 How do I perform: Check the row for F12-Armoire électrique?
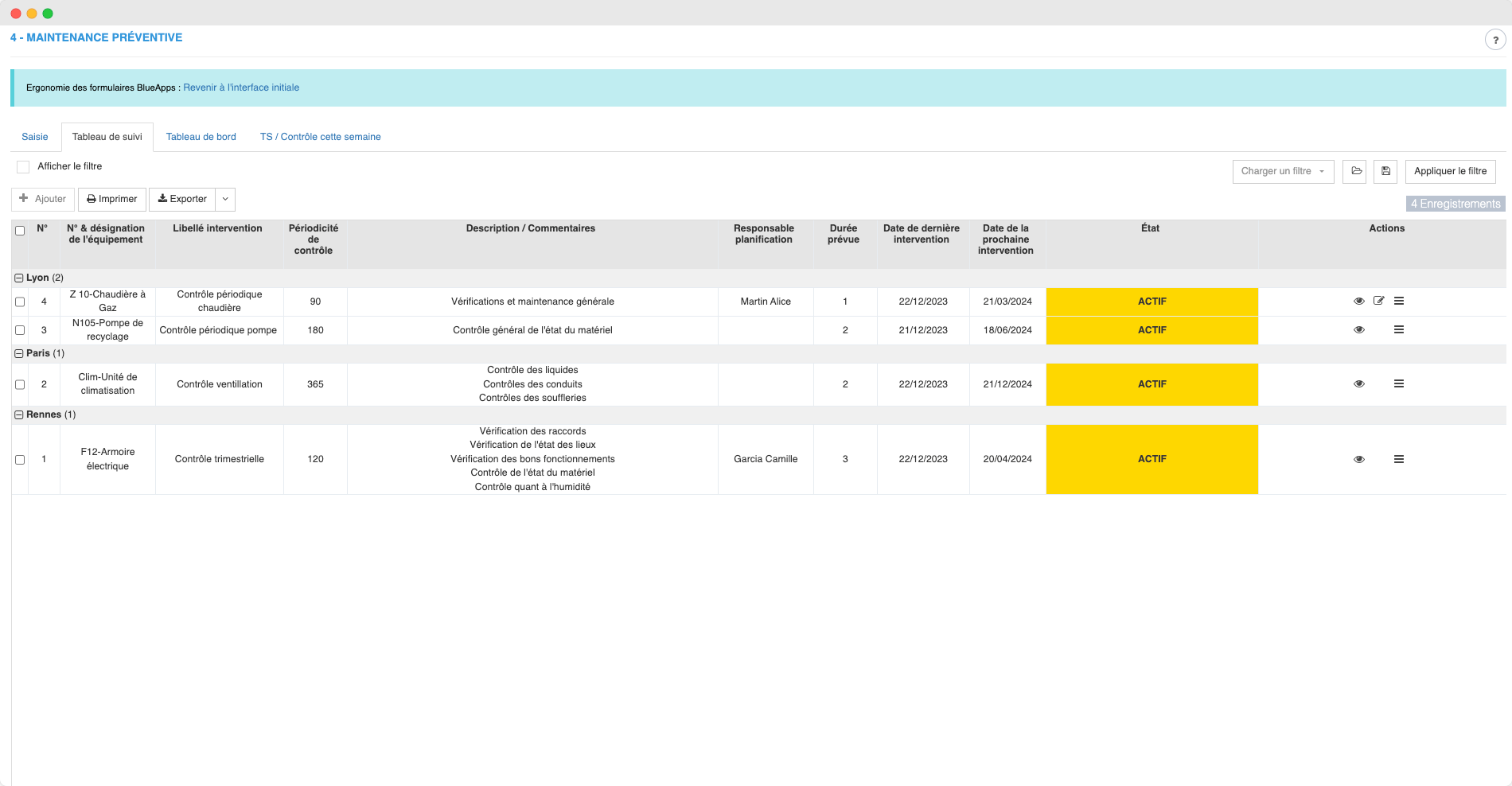click(20, 460)
